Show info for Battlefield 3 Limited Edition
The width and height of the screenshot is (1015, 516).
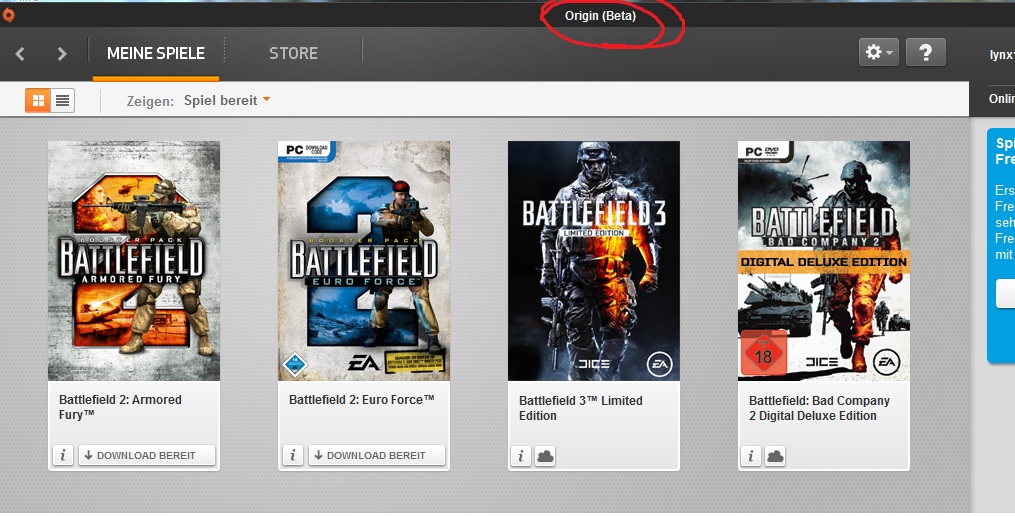pos(520,456)
